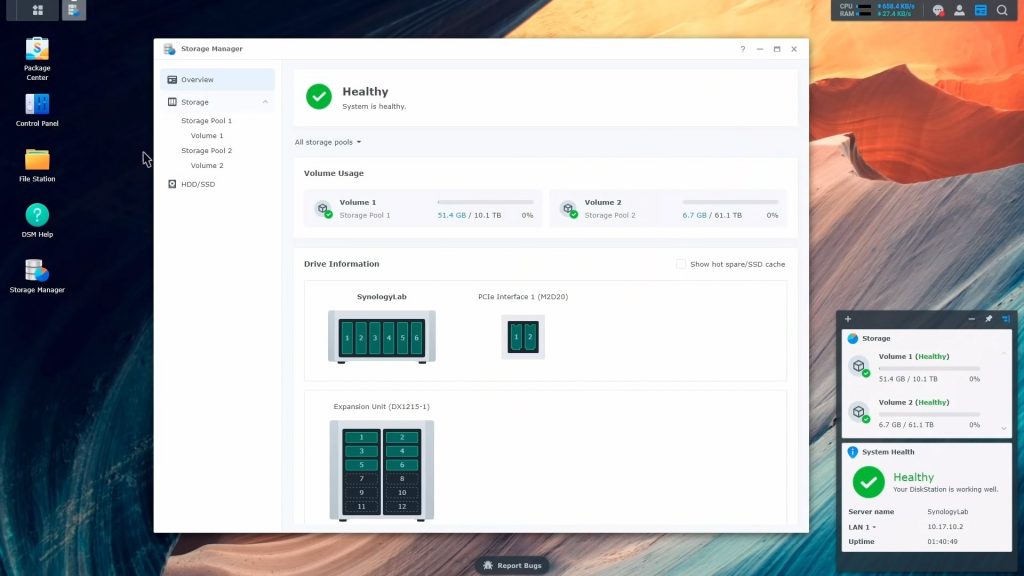Open the user options icon in the top bar
This screenshot has height=576, width=1024.
[x=959, y=10]
